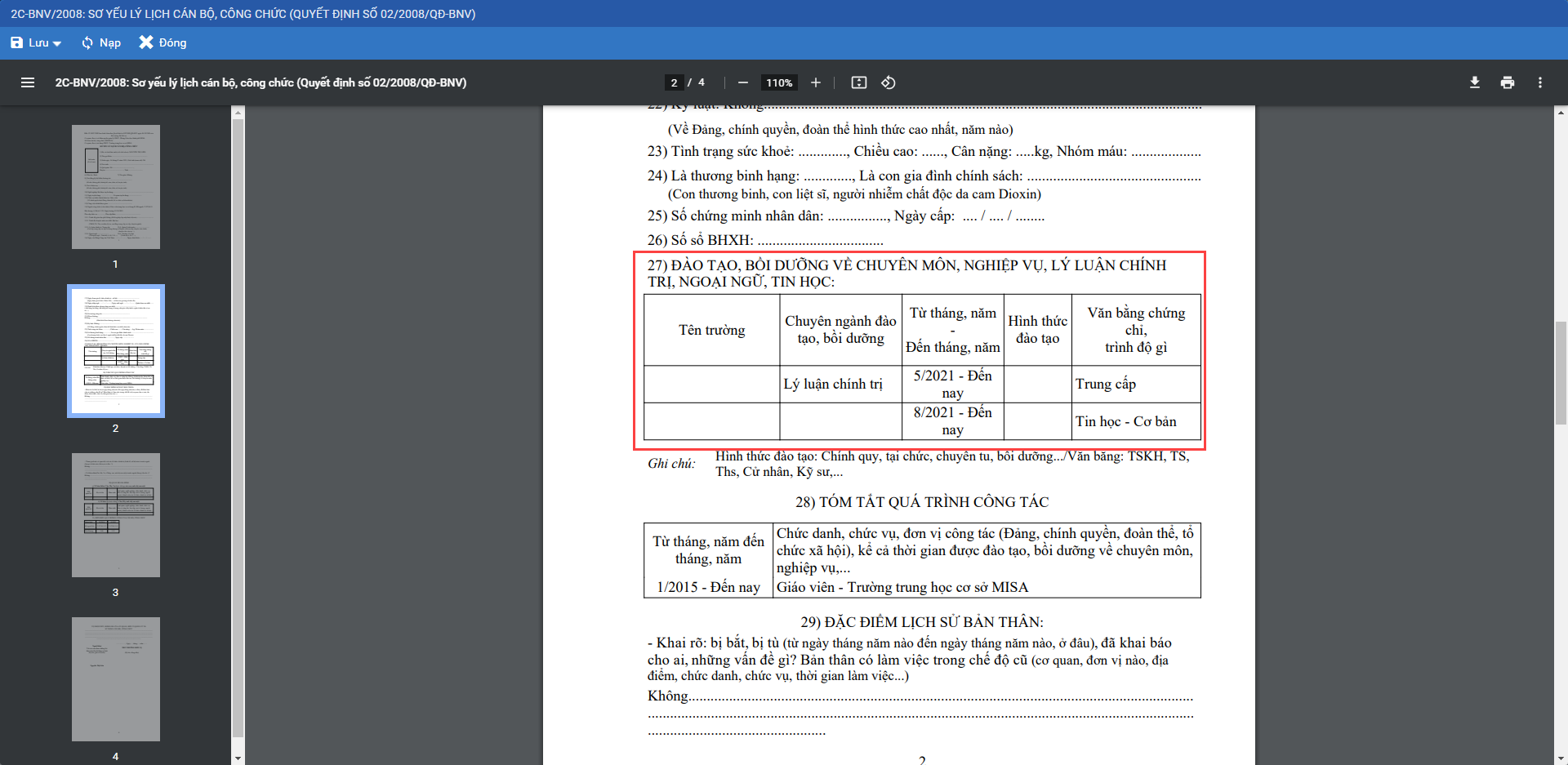Screen dimensions: 1568x765
Task: Click the Nạp reload button
Action: (101, 42)
